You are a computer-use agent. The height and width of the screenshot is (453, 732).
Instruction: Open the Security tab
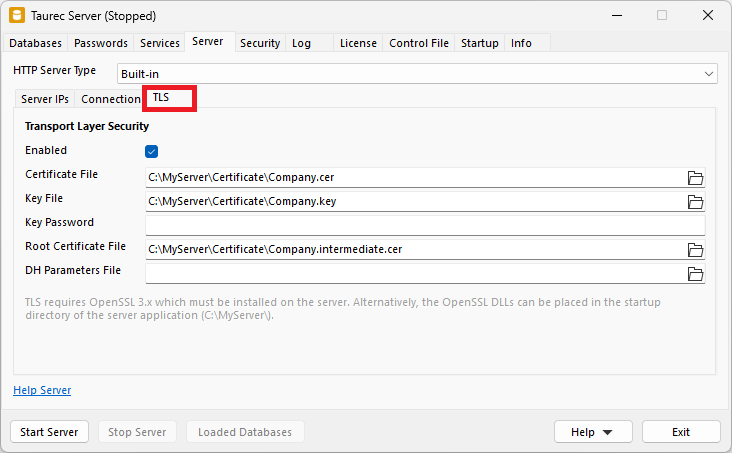point(260,43)
